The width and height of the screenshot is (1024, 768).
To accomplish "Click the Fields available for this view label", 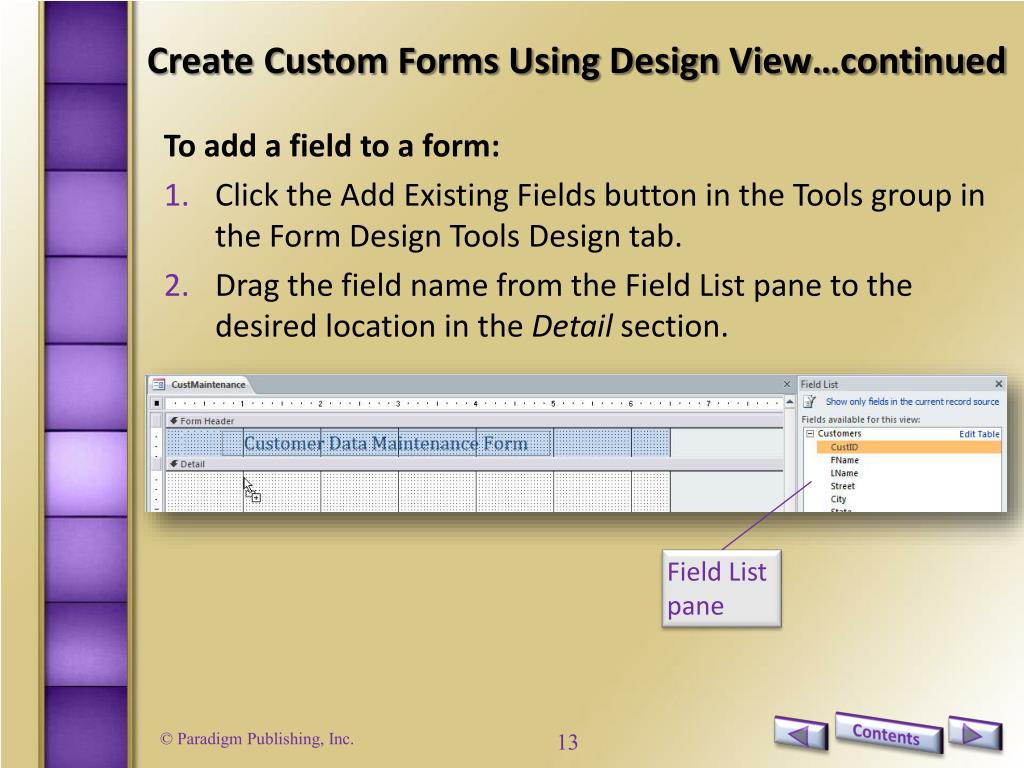I will coord(861,419).
